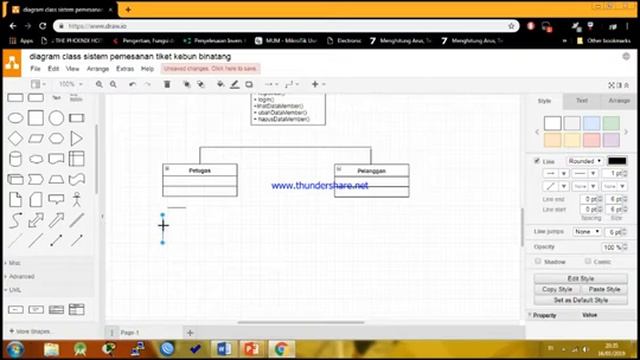Select the bidirectional block arrow shape
Viewport: 640px width, 360px height.
[36, 220]
